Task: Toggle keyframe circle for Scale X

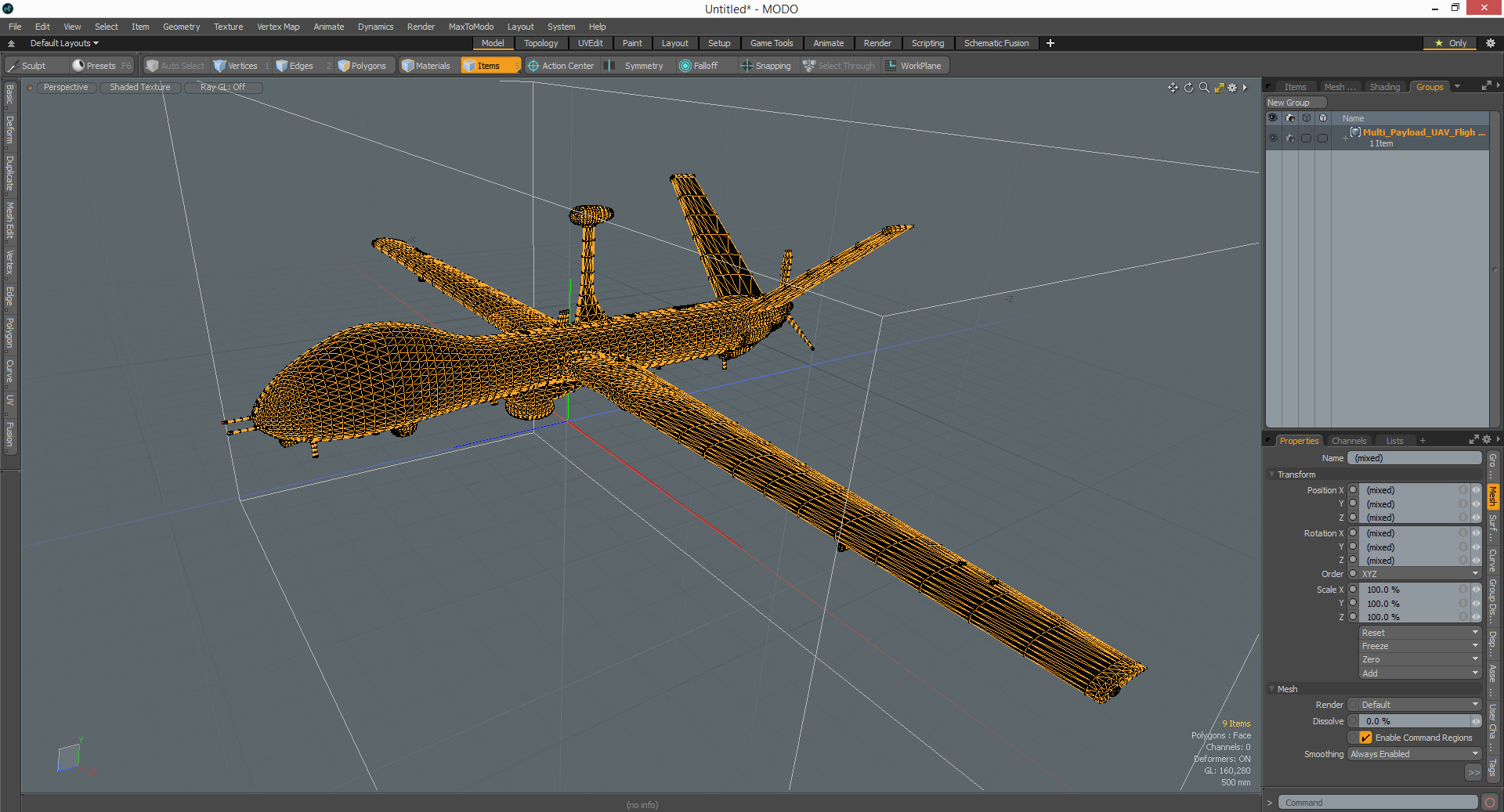Action: 1353,590
